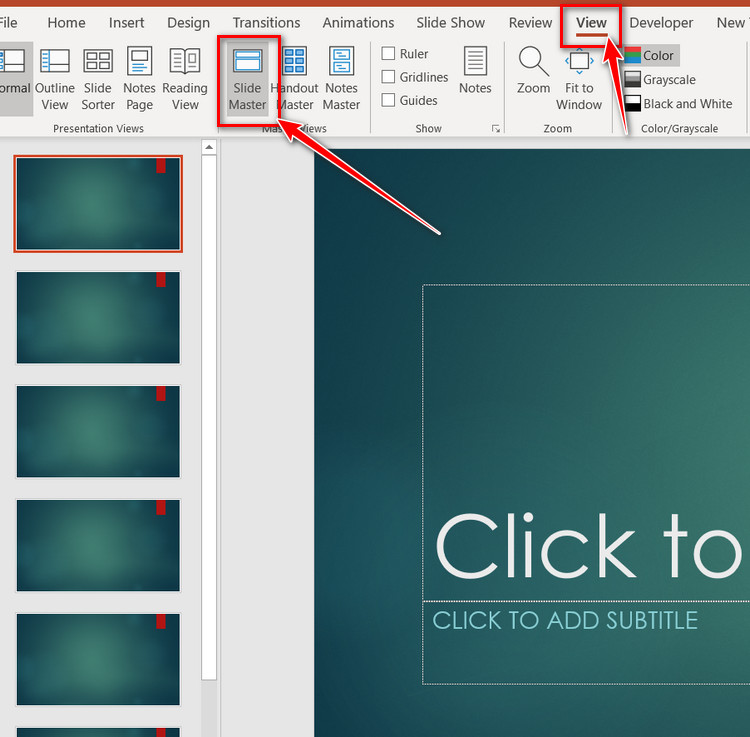The image size is (750, 737).
Task: Select Normal view
Action: (x=14, y=79)
